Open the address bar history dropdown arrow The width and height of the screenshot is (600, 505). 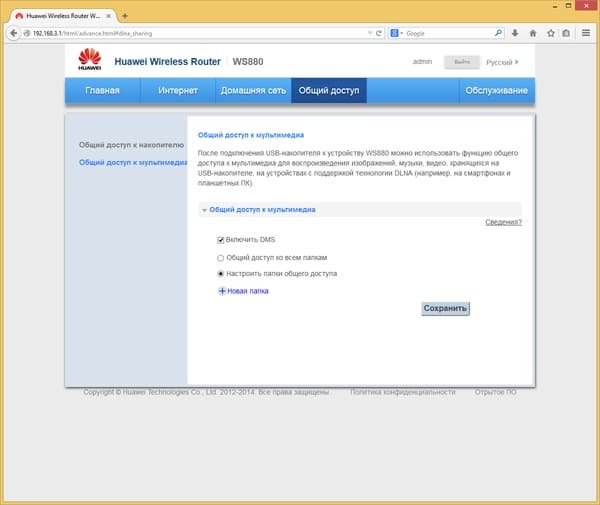pyautogui.click(x=370, y=33)
